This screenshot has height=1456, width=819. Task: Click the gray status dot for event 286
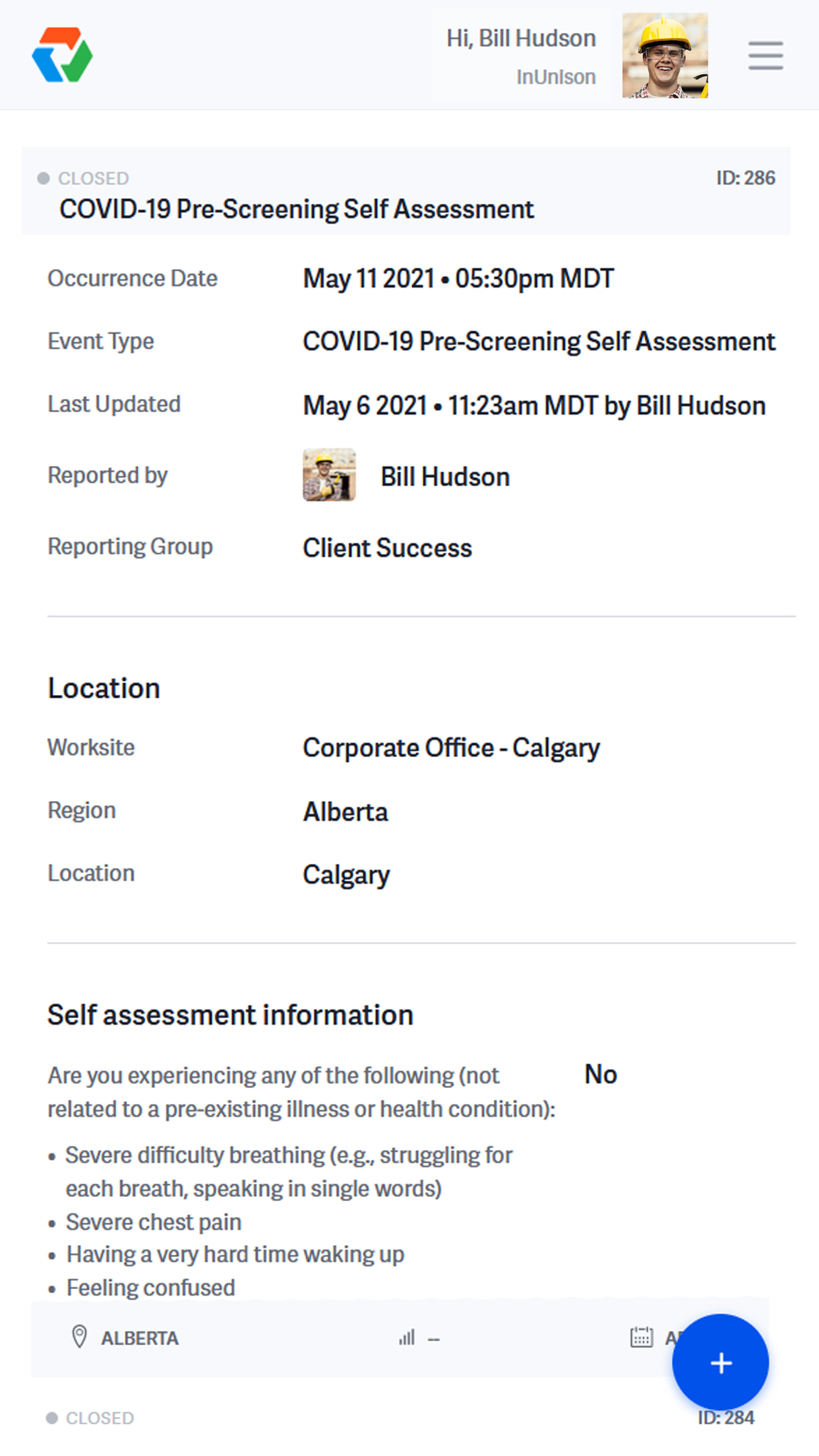(44, 178)
